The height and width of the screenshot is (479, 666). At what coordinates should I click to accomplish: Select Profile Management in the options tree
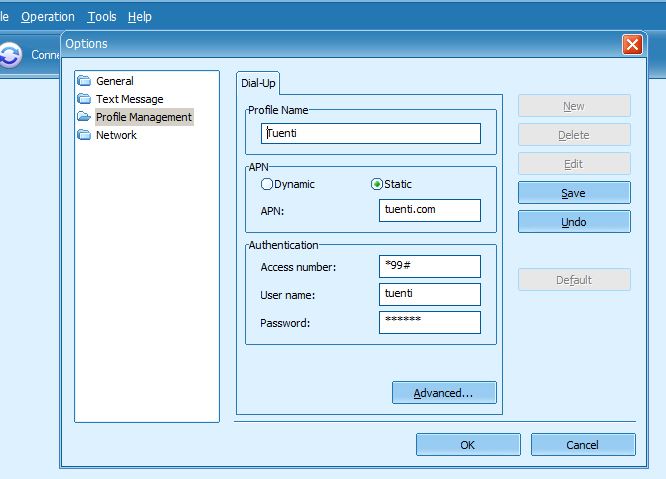(144, 117)
